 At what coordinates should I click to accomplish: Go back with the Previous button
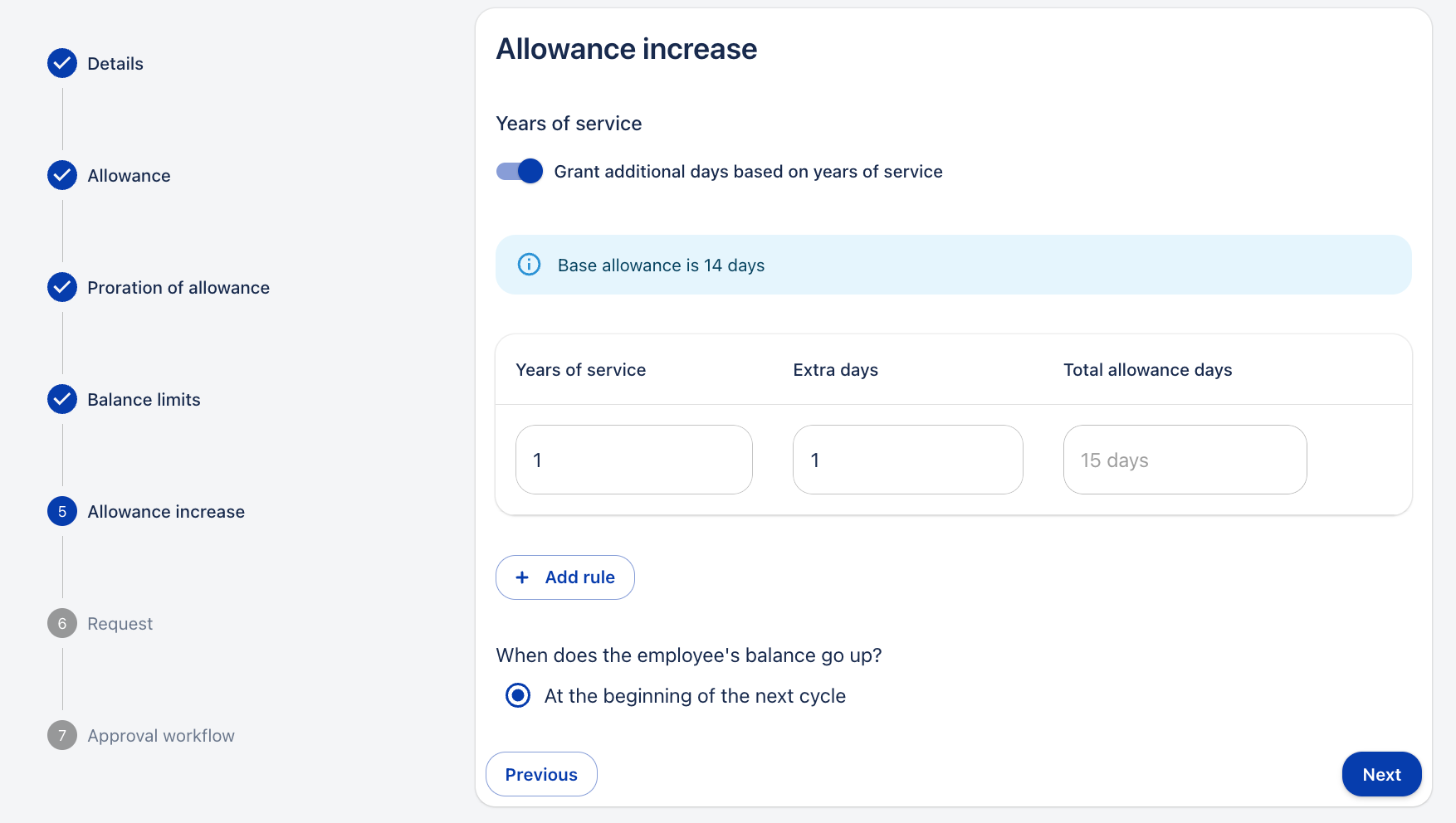541,774
